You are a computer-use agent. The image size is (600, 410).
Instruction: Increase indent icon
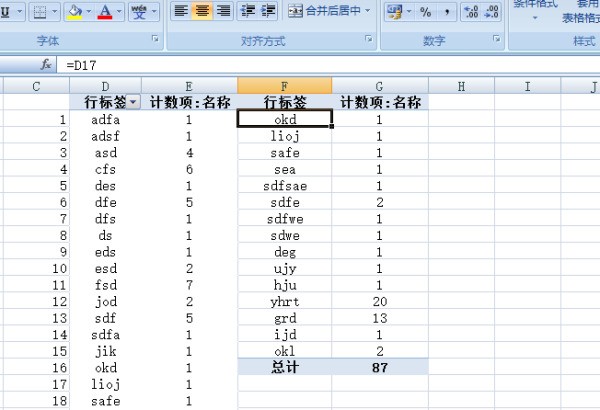click(268, 11)
